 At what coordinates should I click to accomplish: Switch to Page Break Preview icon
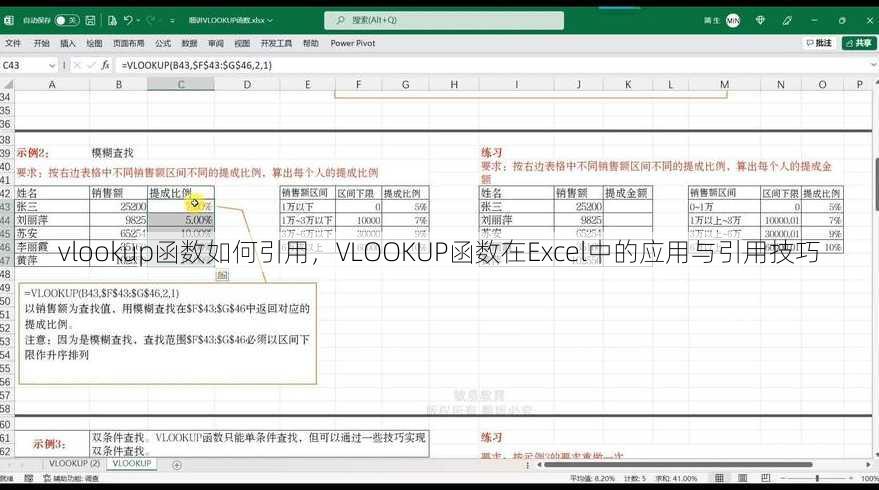(x=765, y=478)
